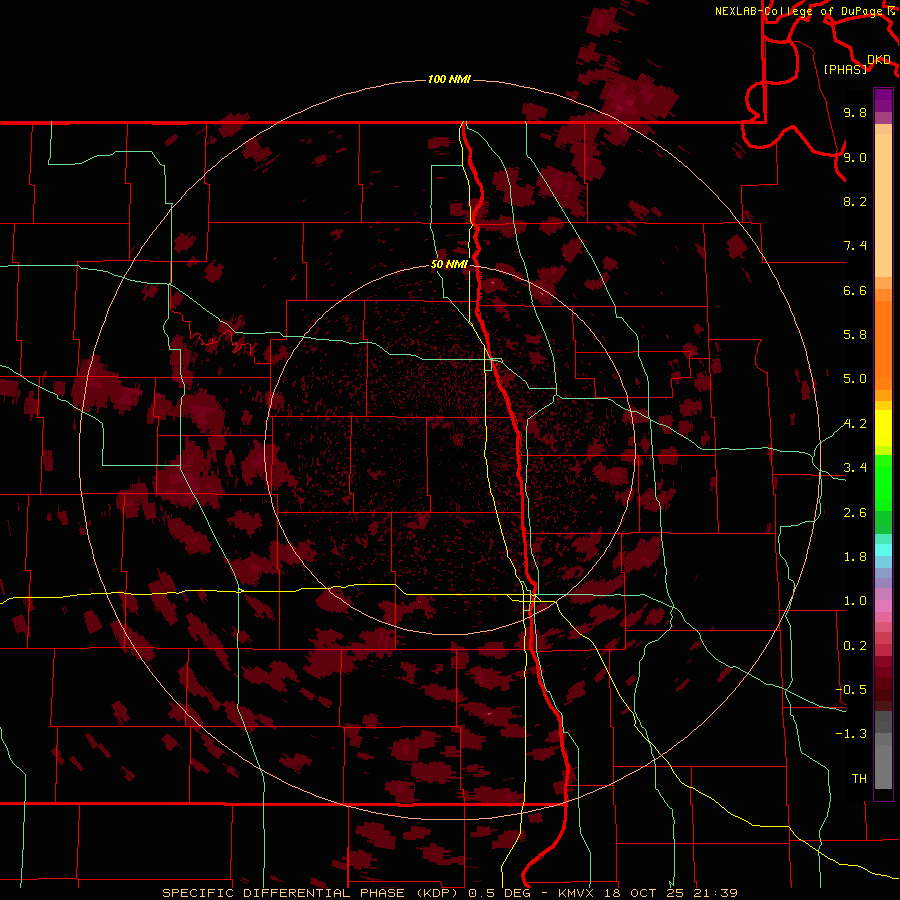Viewport: 900px width, 900px height.
Task: Select the 2.6 value on the scale
Action: [855, 513]
